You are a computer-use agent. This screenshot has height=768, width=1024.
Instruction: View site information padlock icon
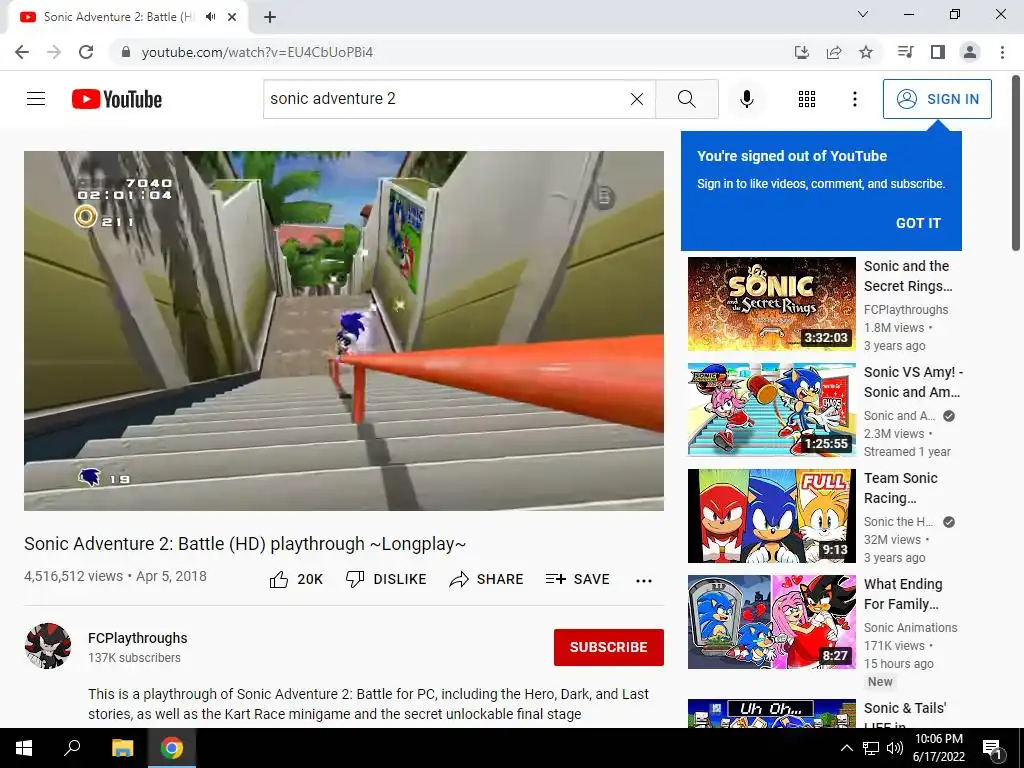(x=126, y=52)
